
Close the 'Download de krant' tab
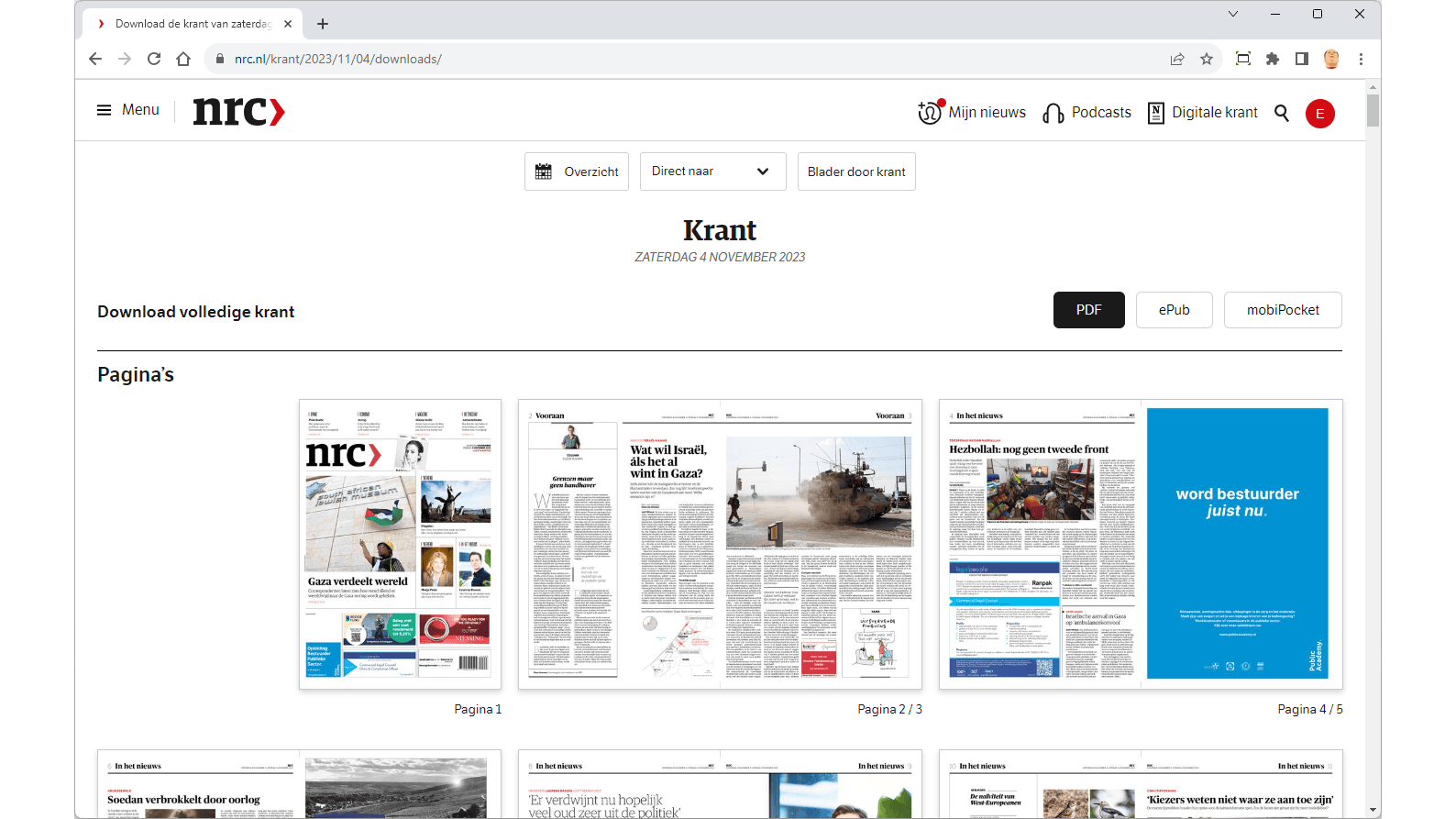(x=288, y=24)
